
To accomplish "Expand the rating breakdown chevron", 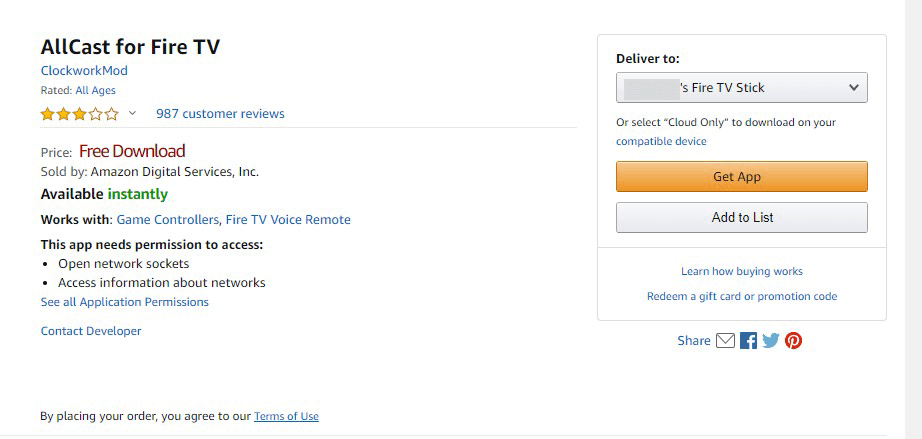I will tap(132, 113).
